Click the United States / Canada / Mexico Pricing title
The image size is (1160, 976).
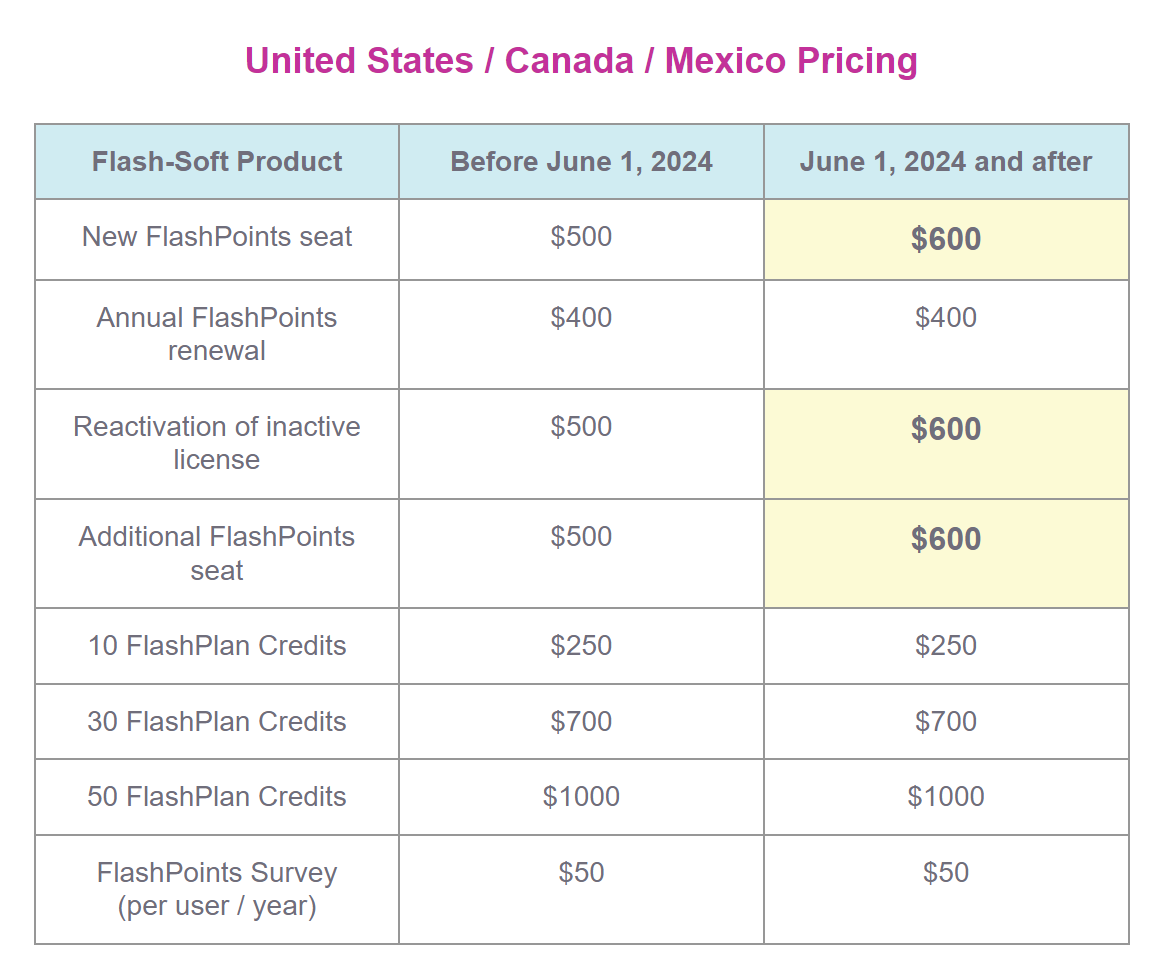[x=581, y=61]
